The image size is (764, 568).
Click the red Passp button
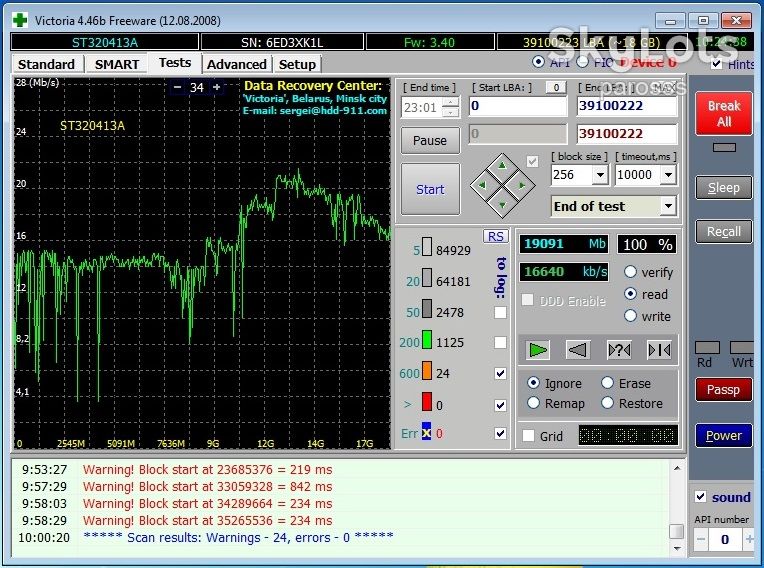click(724, 390)
